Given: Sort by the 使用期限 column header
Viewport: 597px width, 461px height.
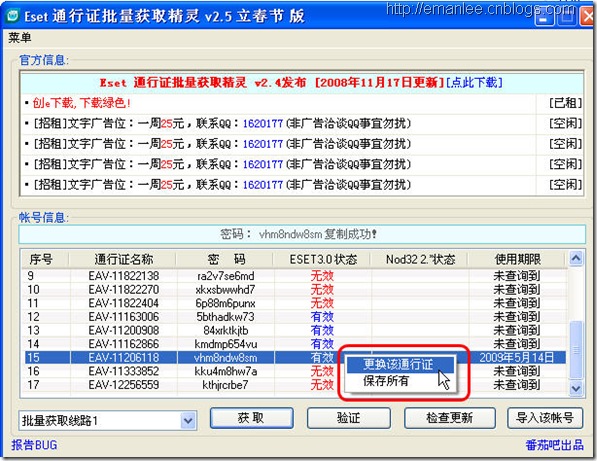Looking at the screenshot, I should [x=517, y=260].
